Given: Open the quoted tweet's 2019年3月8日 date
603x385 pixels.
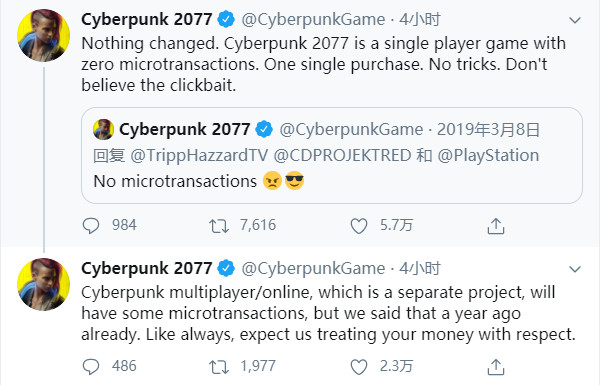Looking at the screenshot, I should 488,130.
